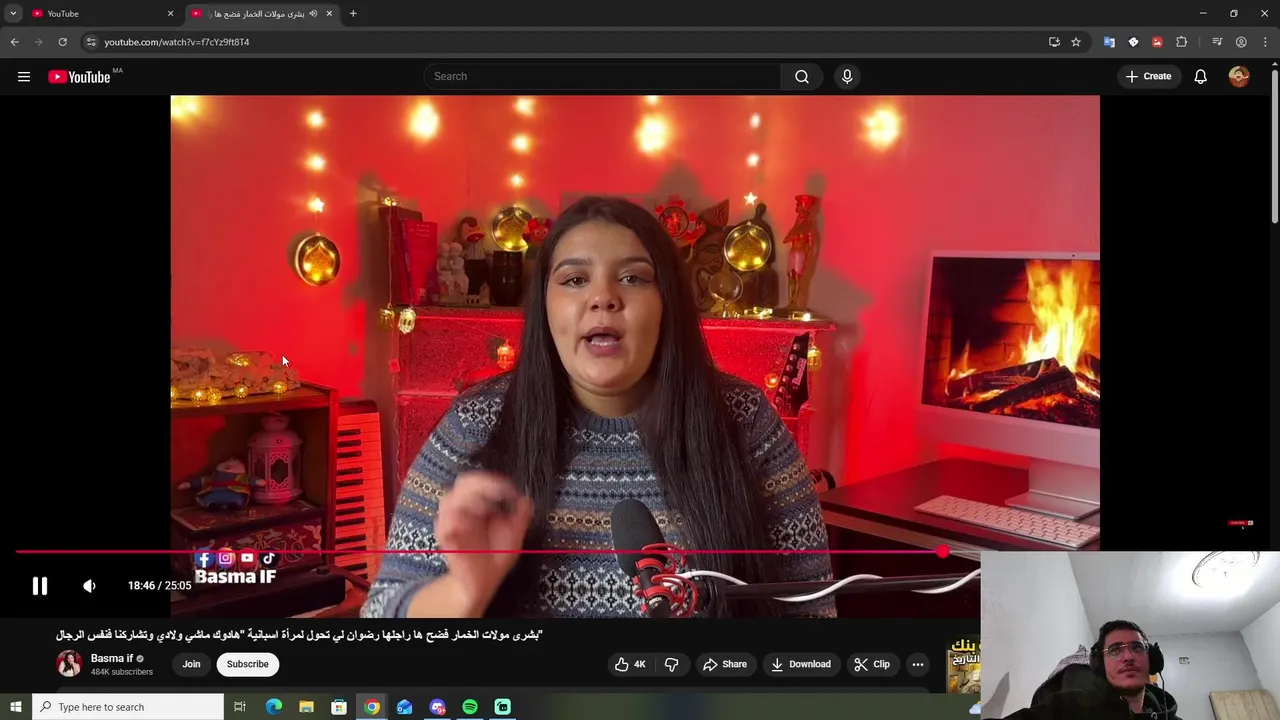Open the Basma if channel name link

click(112, 658)
